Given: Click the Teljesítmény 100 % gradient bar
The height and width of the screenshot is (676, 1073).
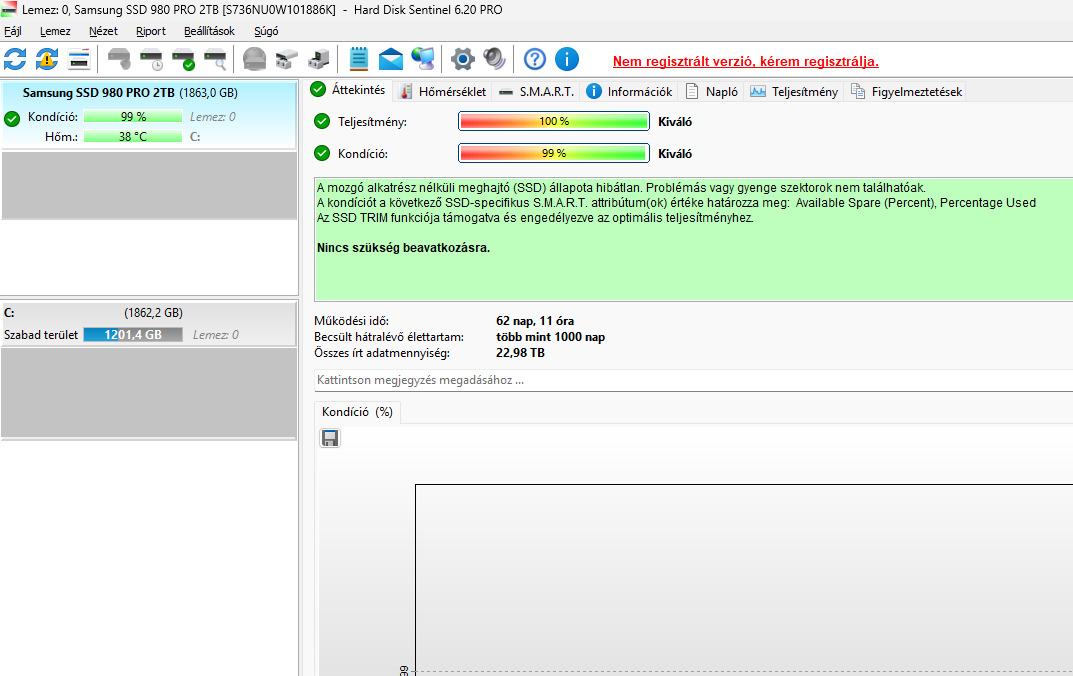Looking at the screenshot, I should coord(554,121).
